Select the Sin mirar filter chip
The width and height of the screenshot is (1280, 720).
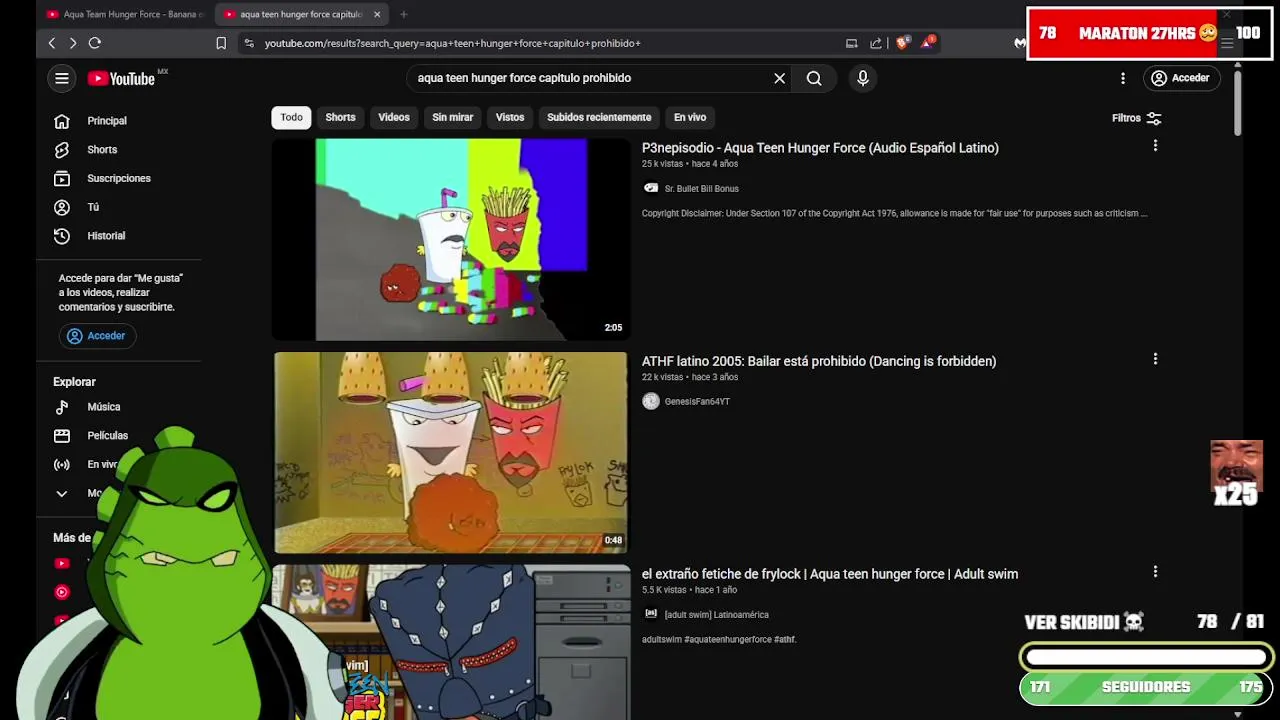click(x=452, y=117)
